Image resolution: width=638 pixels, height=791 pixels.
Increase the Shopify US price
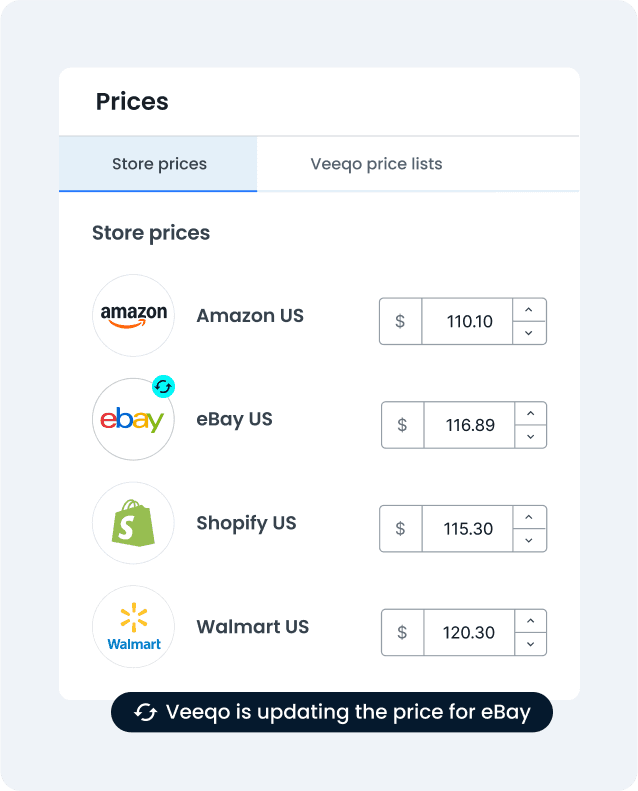point(529,517)
